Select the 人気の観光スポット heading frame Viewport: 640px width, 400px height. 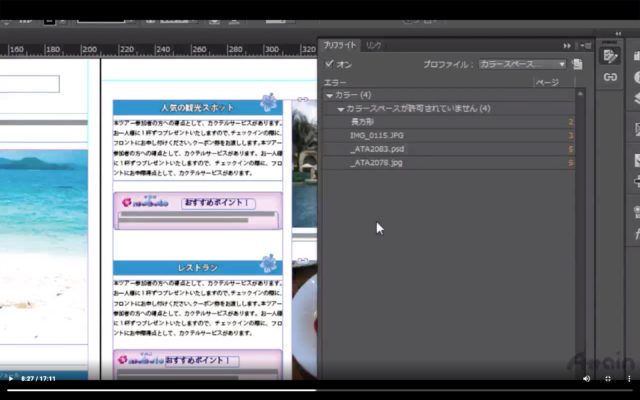(198, 107)
